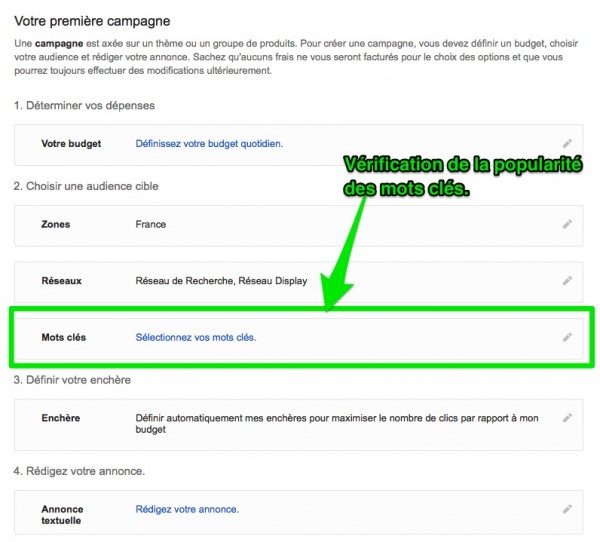Follow the 'Sélectionnez vos mots clés' link
Viewport: 600px width, 542px height.
click(196, 337)
